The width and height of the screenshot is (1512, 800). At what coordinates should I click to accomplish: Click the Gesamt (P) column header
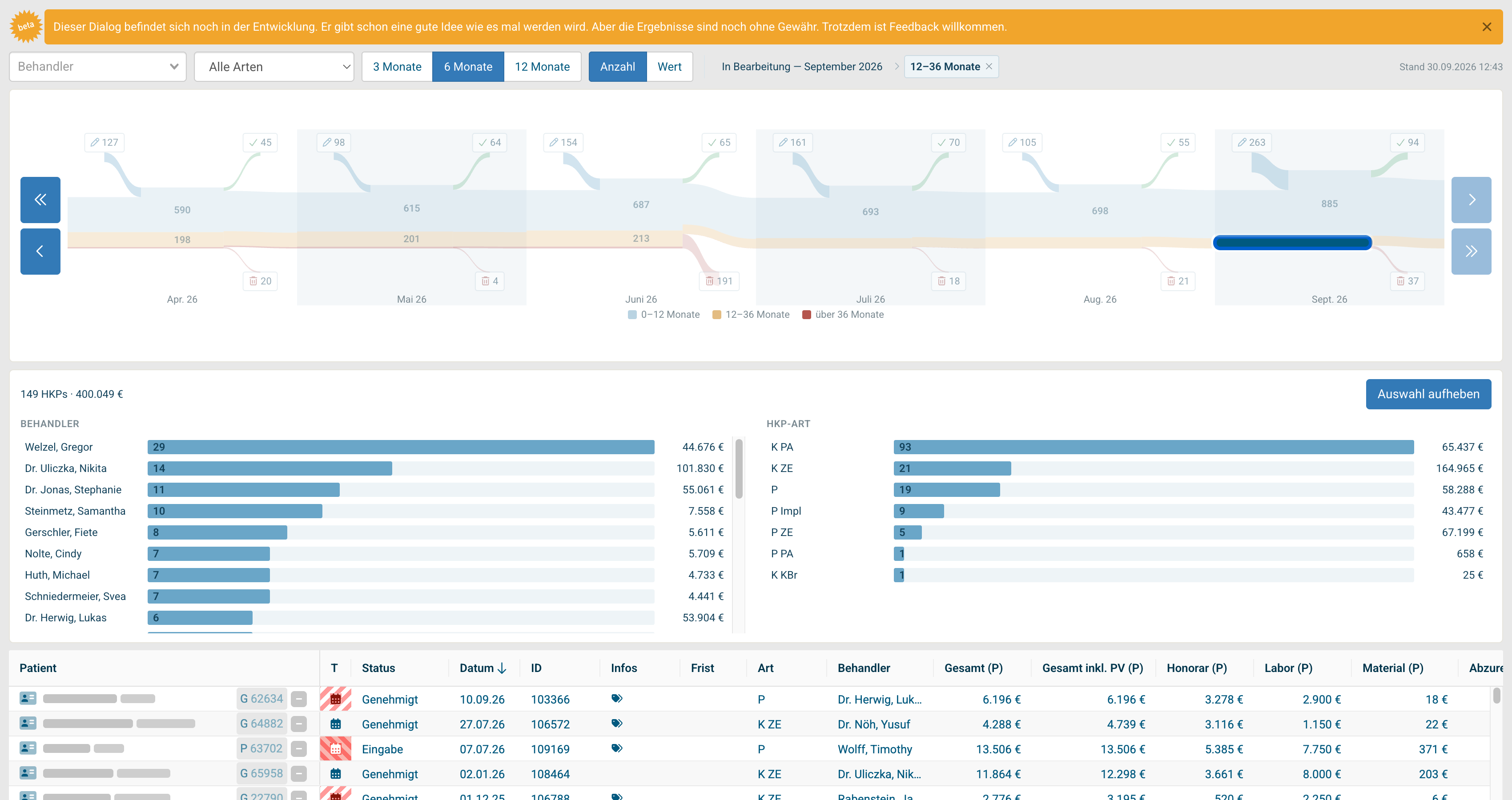tap(973, 668)
